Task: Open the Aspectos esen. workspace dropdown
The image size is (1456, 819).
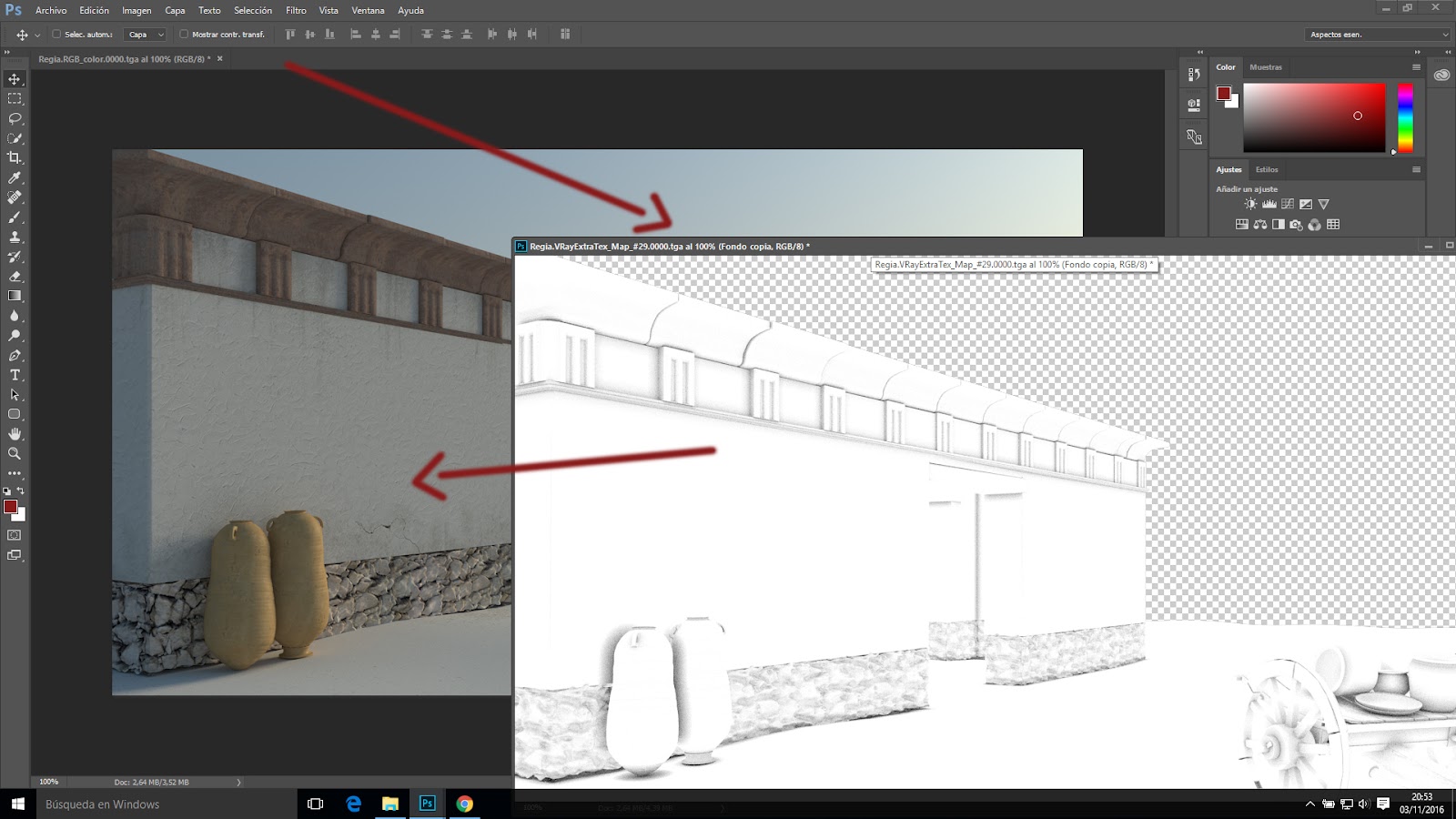Action: tap(1378, 35)
